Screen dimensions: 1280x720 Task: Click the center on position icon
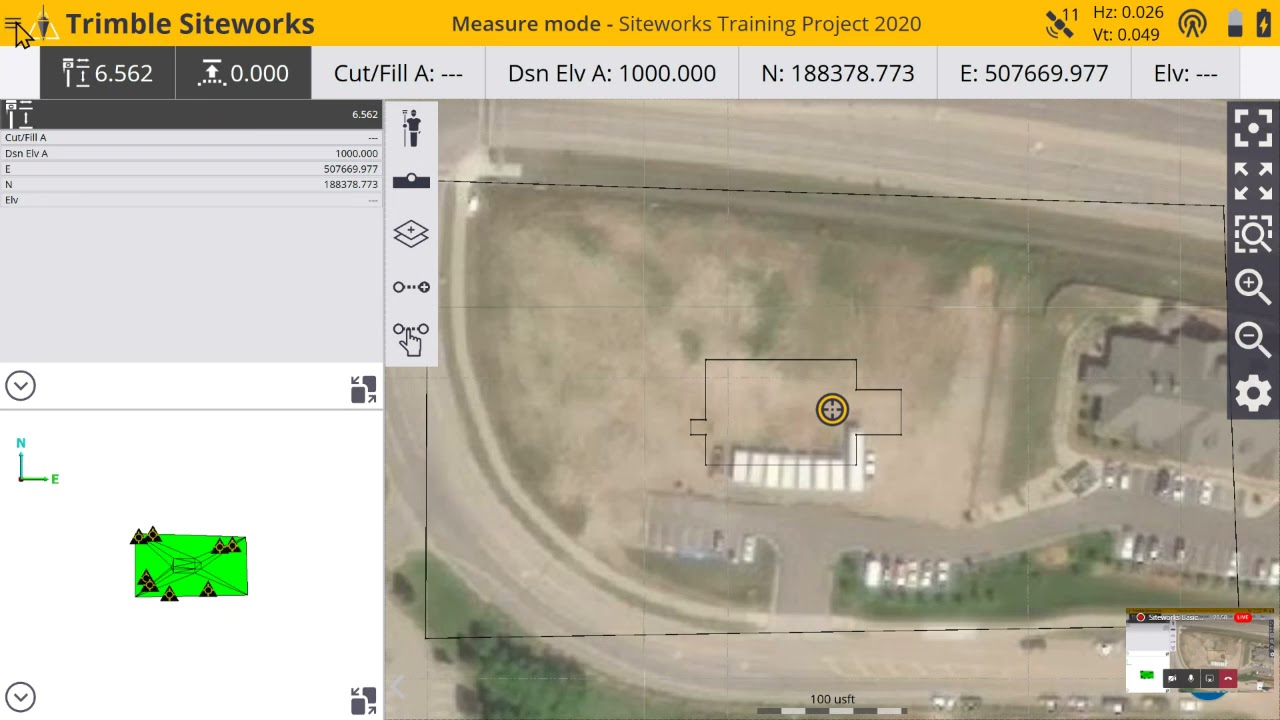pos(1253,128)
